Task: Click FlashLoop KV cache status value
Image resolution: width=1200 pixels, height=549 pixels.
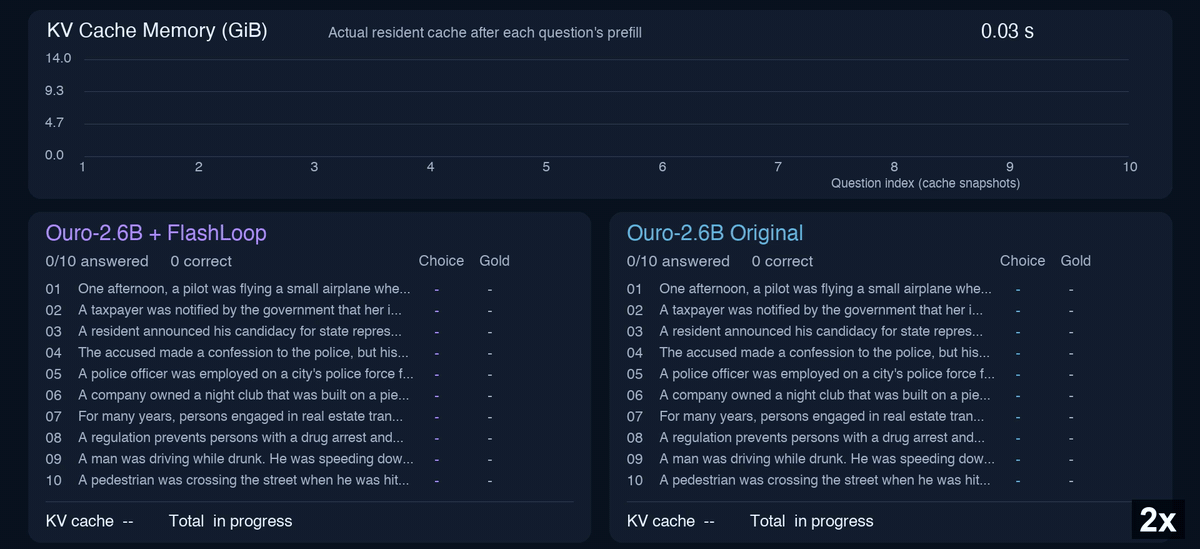Action: coord(128,521)
